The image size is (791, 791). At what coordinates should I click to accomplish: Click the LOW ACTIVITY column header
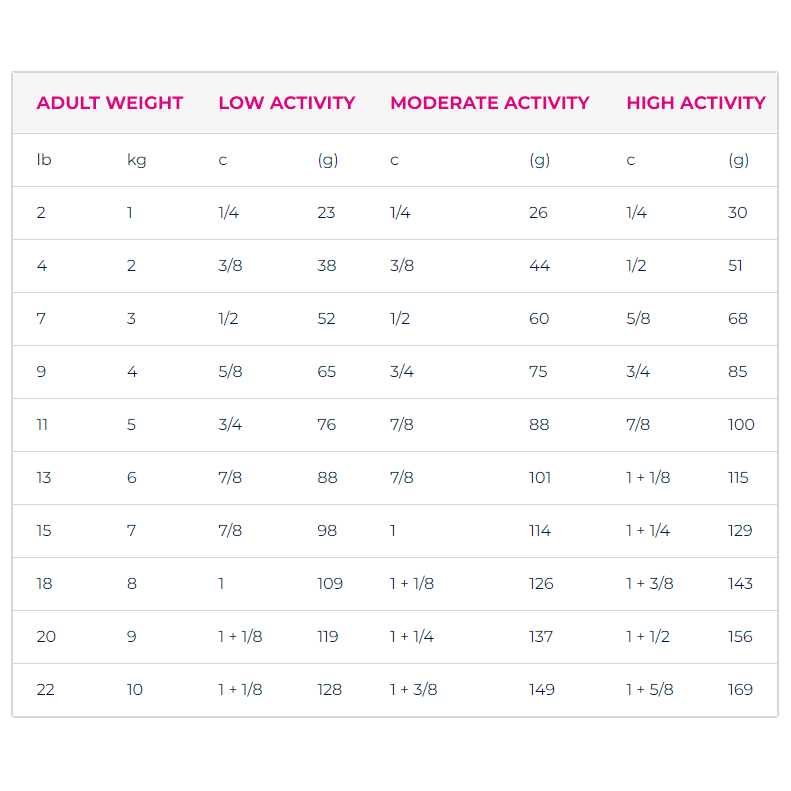click(x=286, y=103)
